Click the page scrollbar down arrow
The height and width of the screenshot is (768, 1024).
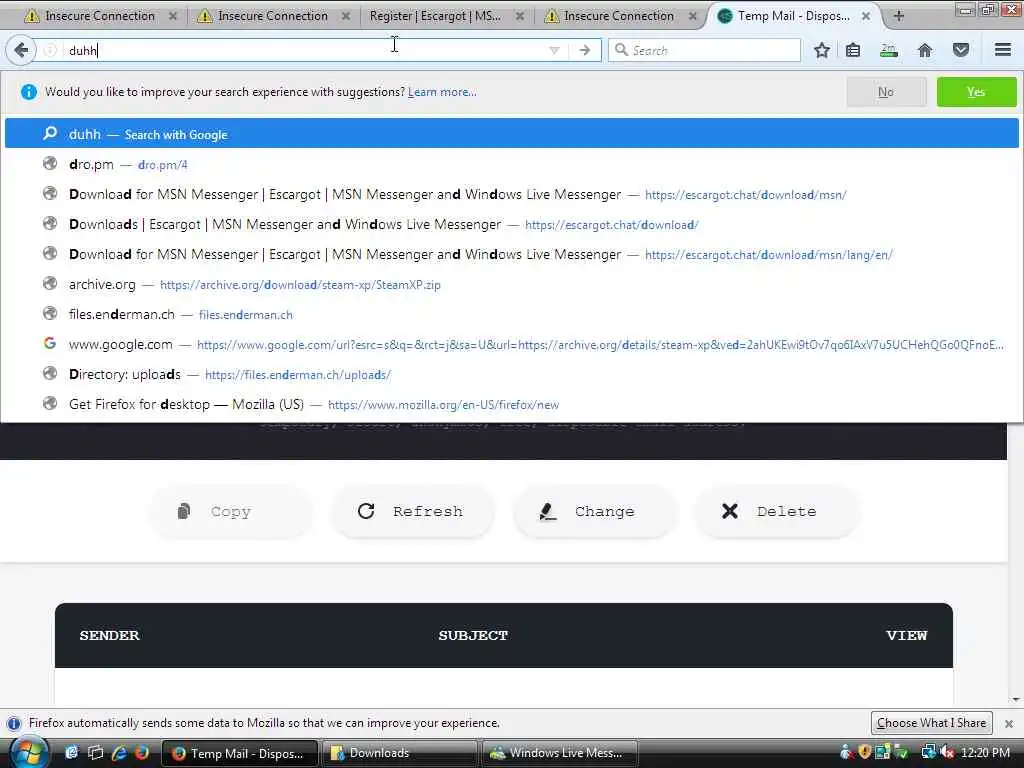[1016, 700]
